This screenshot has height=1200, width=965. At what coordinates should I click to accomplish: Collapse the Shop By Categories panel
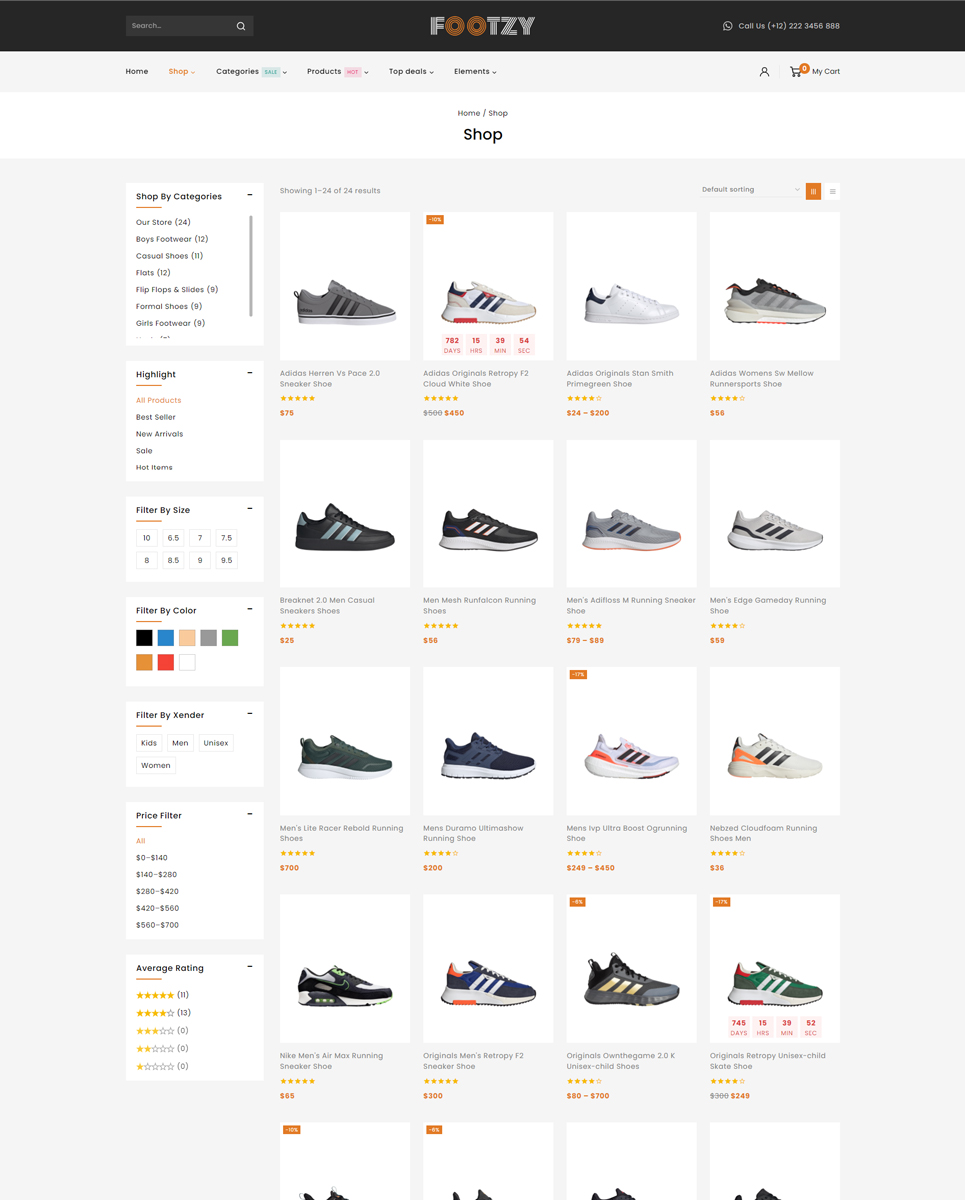250,196
